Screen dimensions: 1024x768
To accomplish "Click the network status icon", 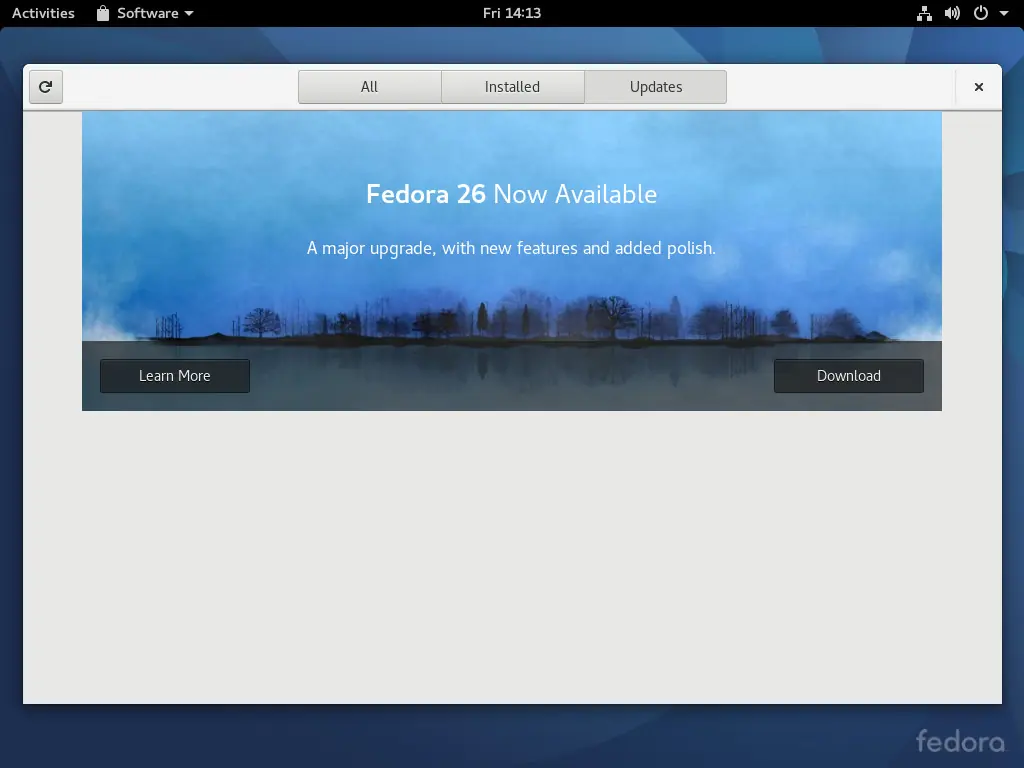I will [924, 13].
